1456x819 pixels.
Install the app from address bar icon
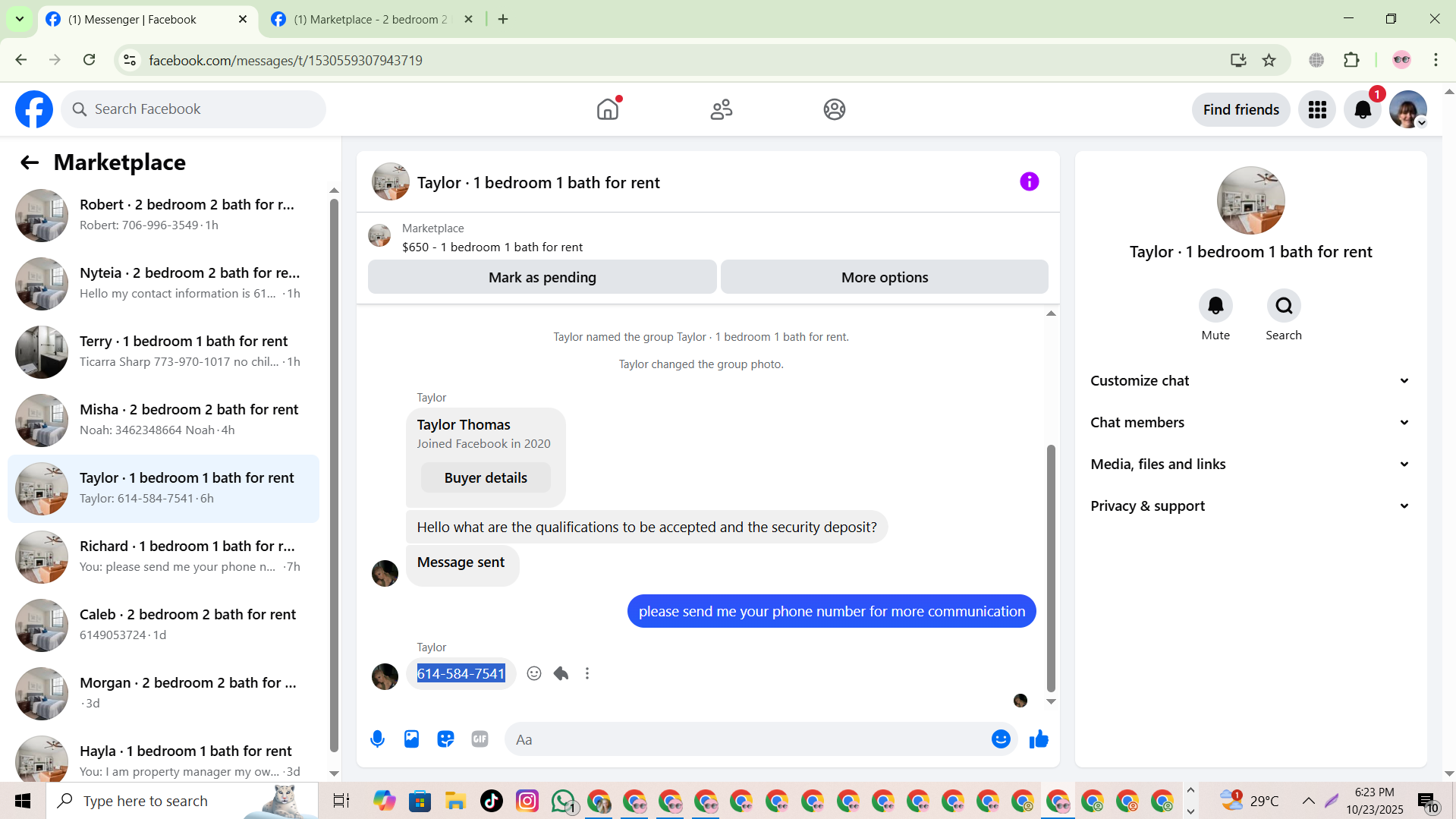pos(1238,60)
